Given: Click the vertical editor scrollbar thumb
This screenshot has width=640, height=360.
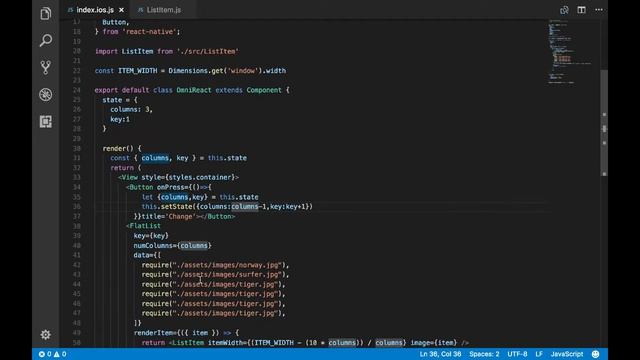Looking at the screenshot, I should (604, 122).
